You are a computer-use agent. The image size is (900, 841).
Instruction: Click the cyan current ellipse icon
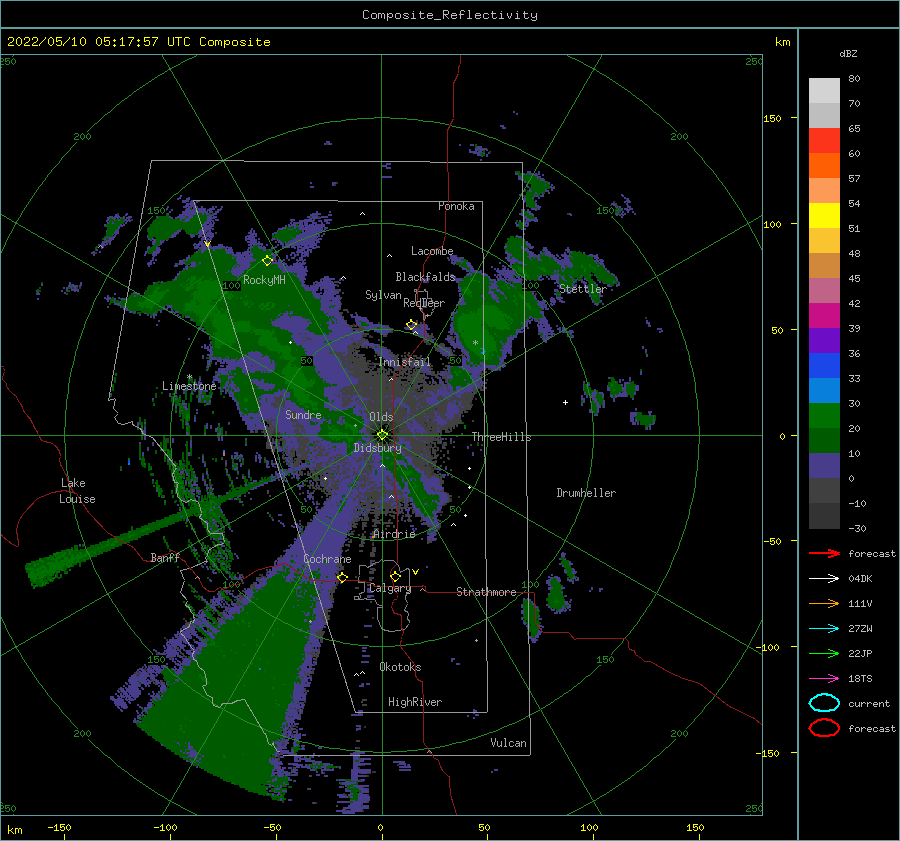[824, 703]
